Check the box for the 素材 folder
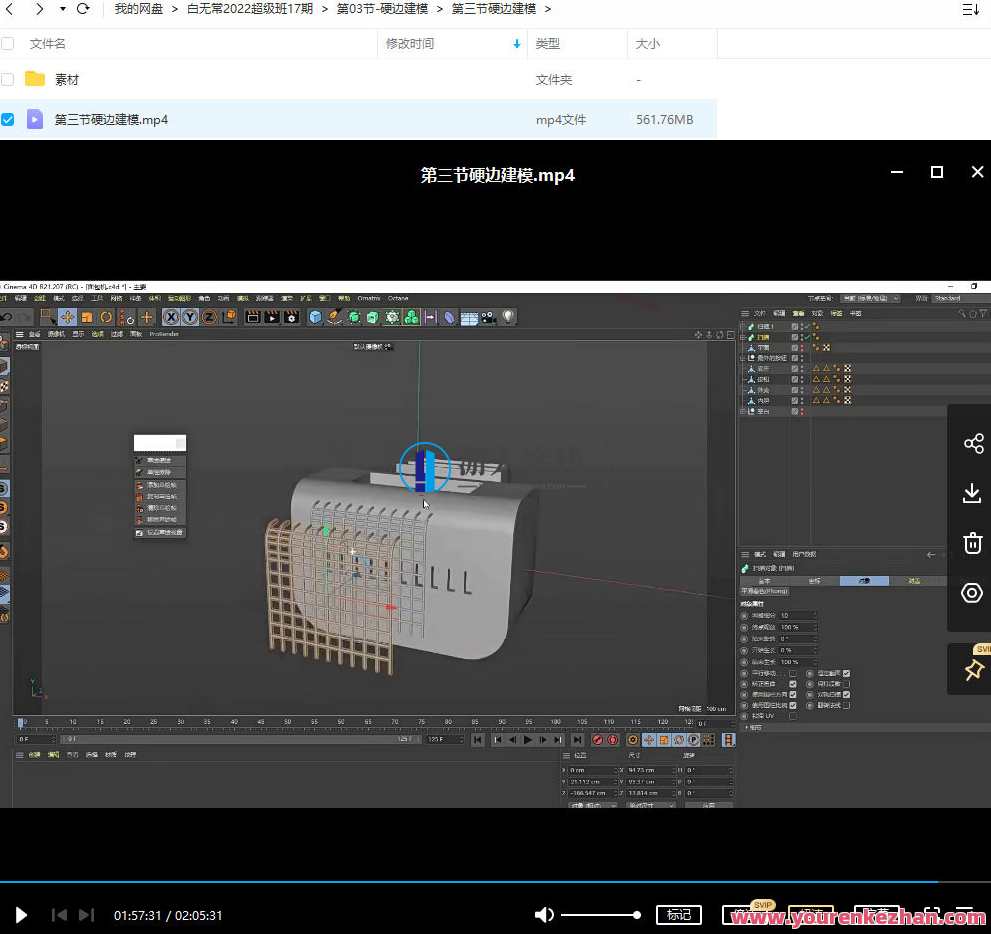Screen dimensions: 991x934 click(x=8, y=79)
